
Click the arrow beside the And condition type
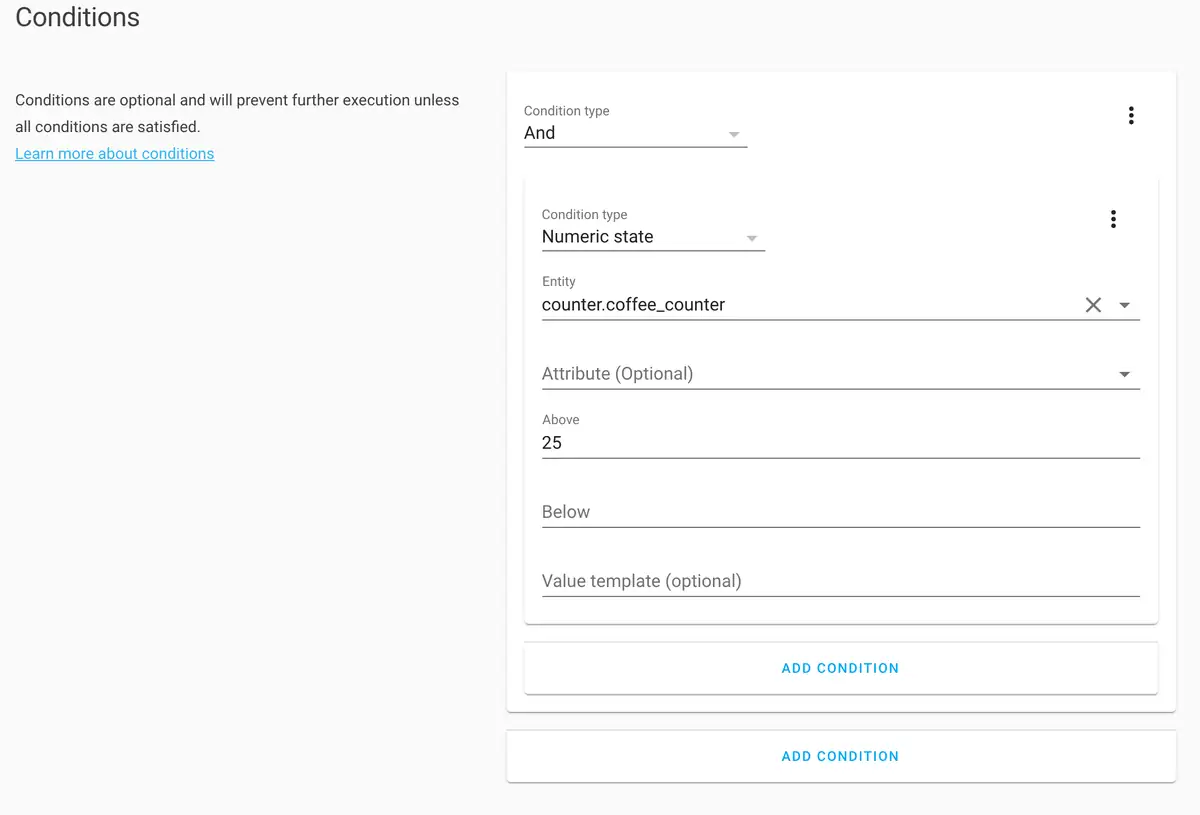point(734,134)
